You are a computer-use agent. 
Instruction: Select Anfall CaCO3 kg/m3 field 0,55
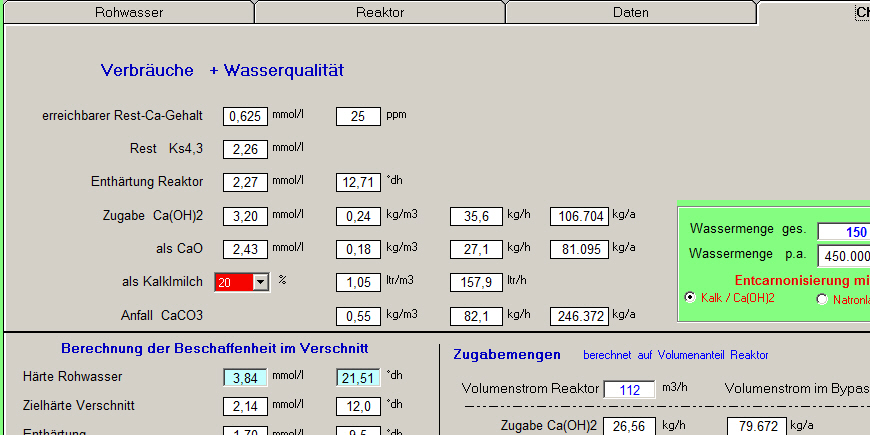(x=358, y=316)
